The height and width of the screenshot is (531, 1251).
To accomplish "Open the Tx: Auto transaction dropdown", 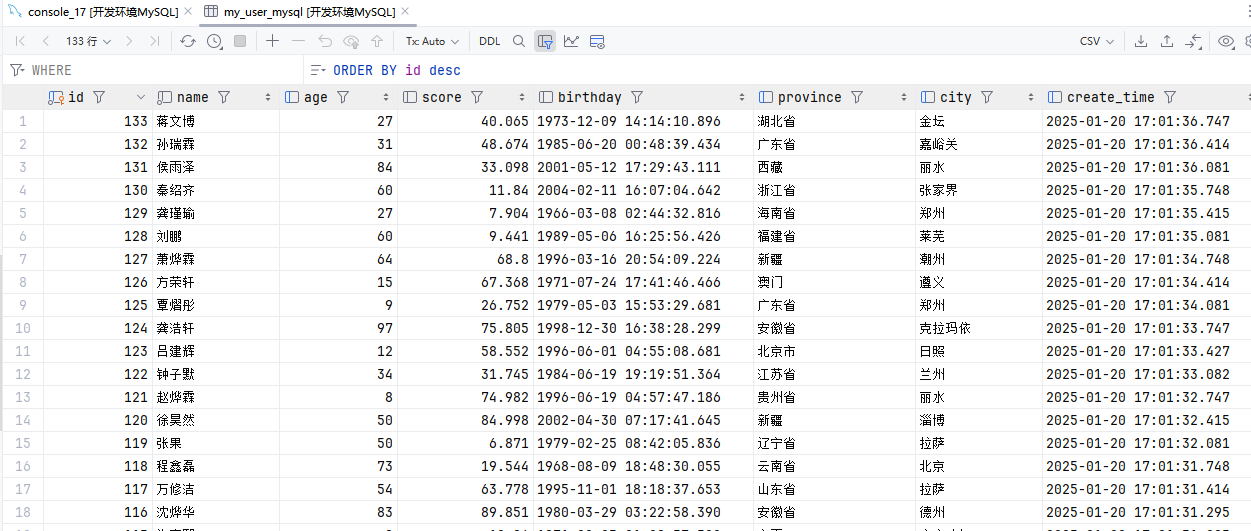I will tap(432, 41).
